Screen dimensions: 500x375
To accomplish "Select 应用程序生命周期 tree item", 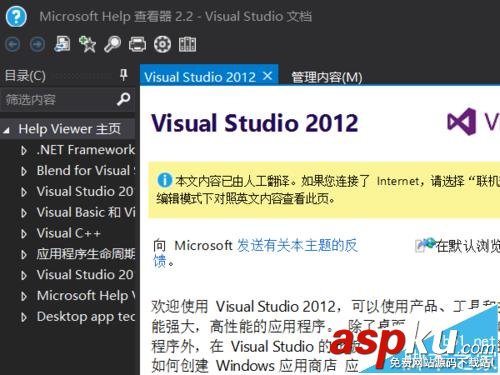I will pyautogui.click(x=86, y=254).
